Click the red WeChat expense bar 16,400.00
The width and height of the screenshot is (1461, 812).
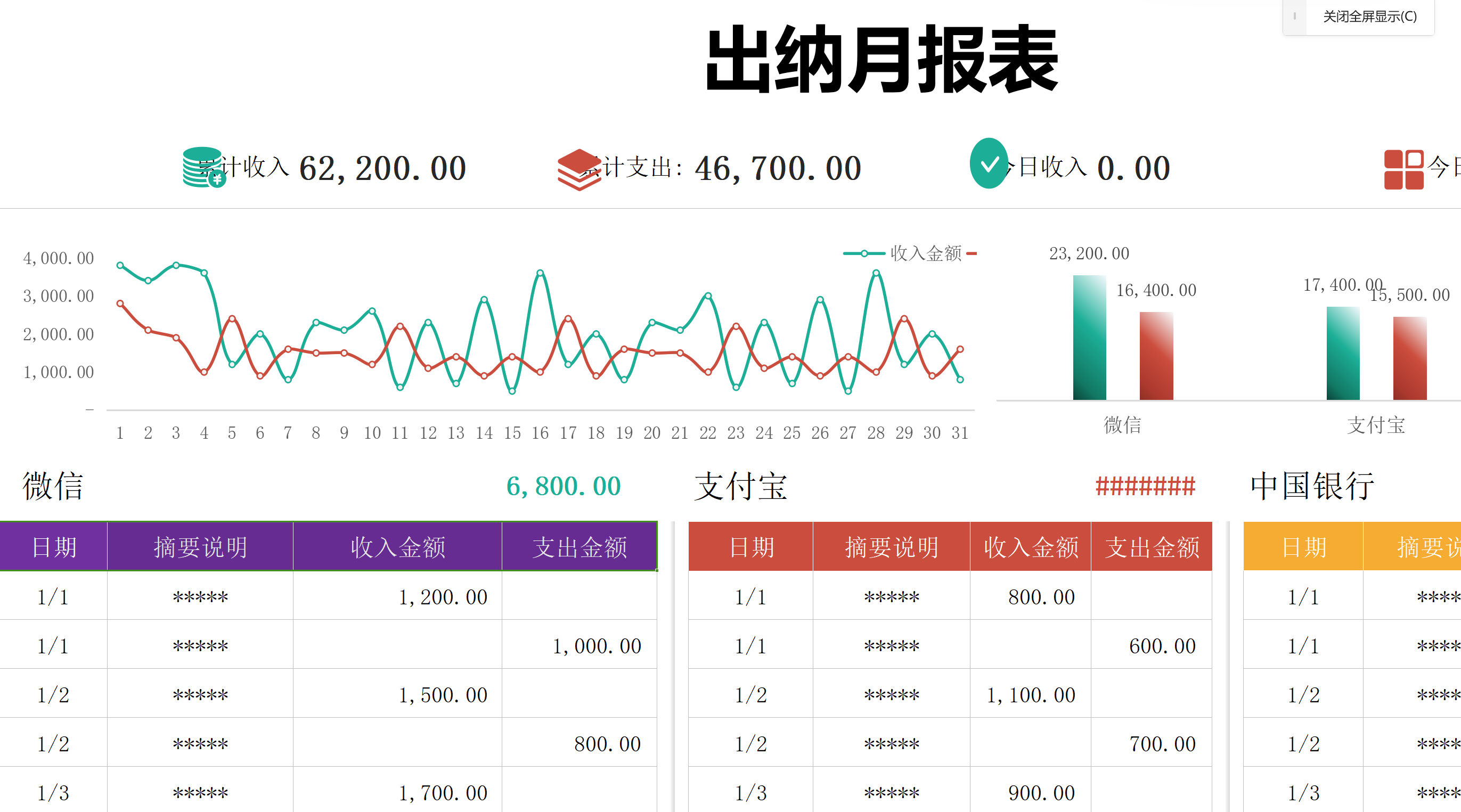[x=1156, y=356]
